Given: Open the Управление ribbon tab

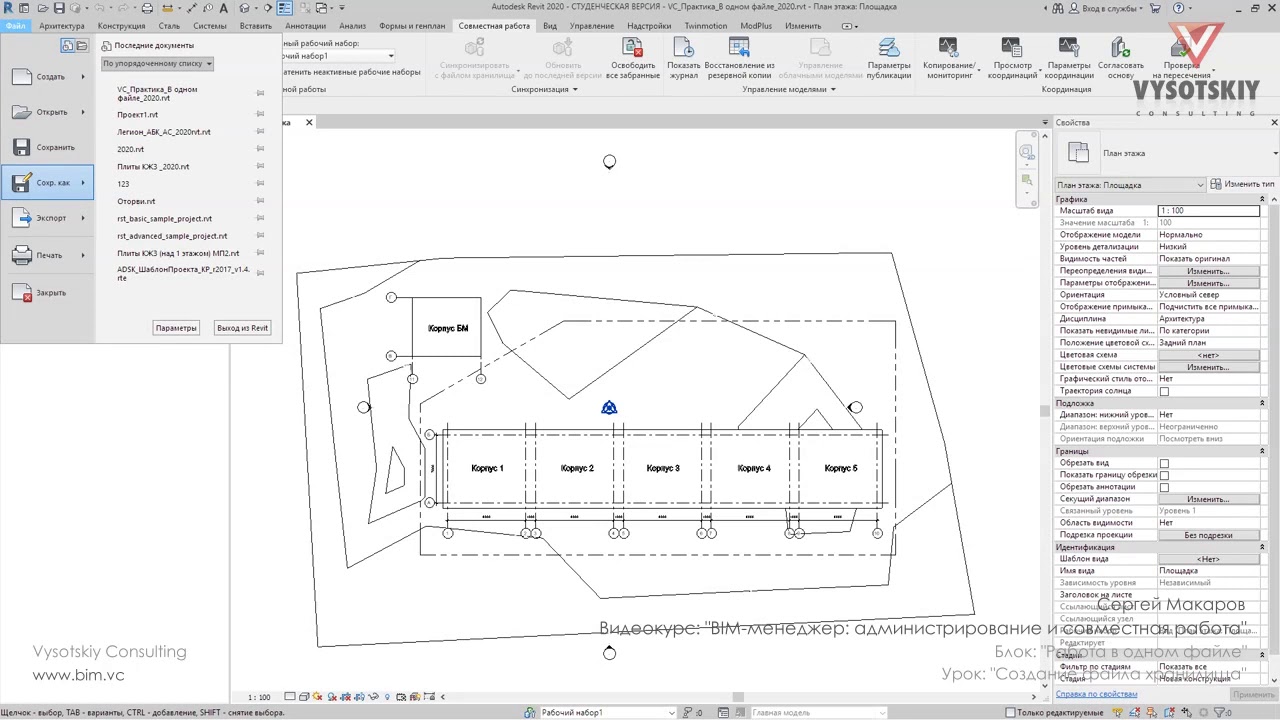Looking at the screenshot, I should pyautogui.click(x=592, y=25).
